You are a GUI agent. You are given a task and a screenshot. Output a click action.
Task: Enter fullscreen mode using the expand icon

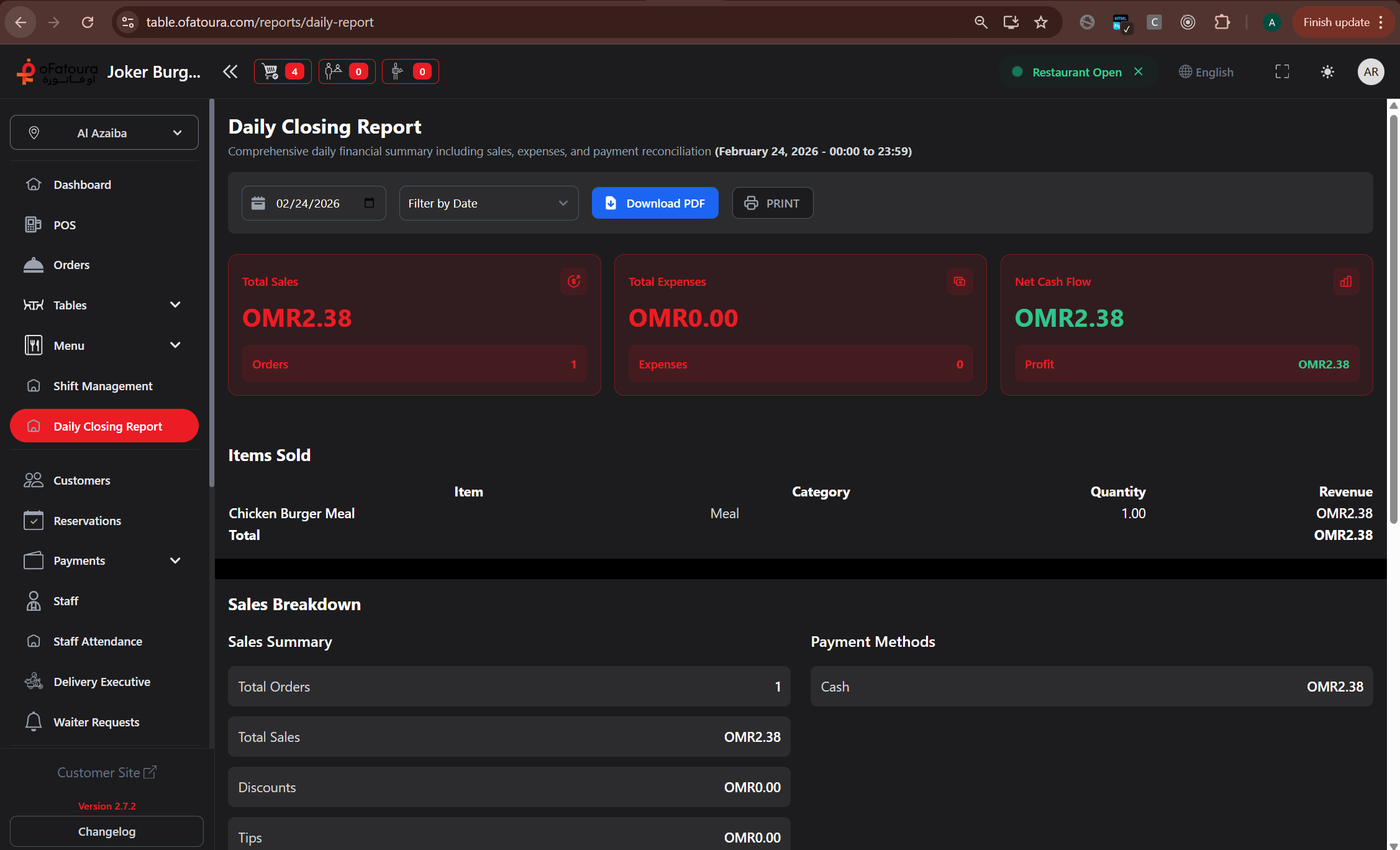coord(1282,72)
